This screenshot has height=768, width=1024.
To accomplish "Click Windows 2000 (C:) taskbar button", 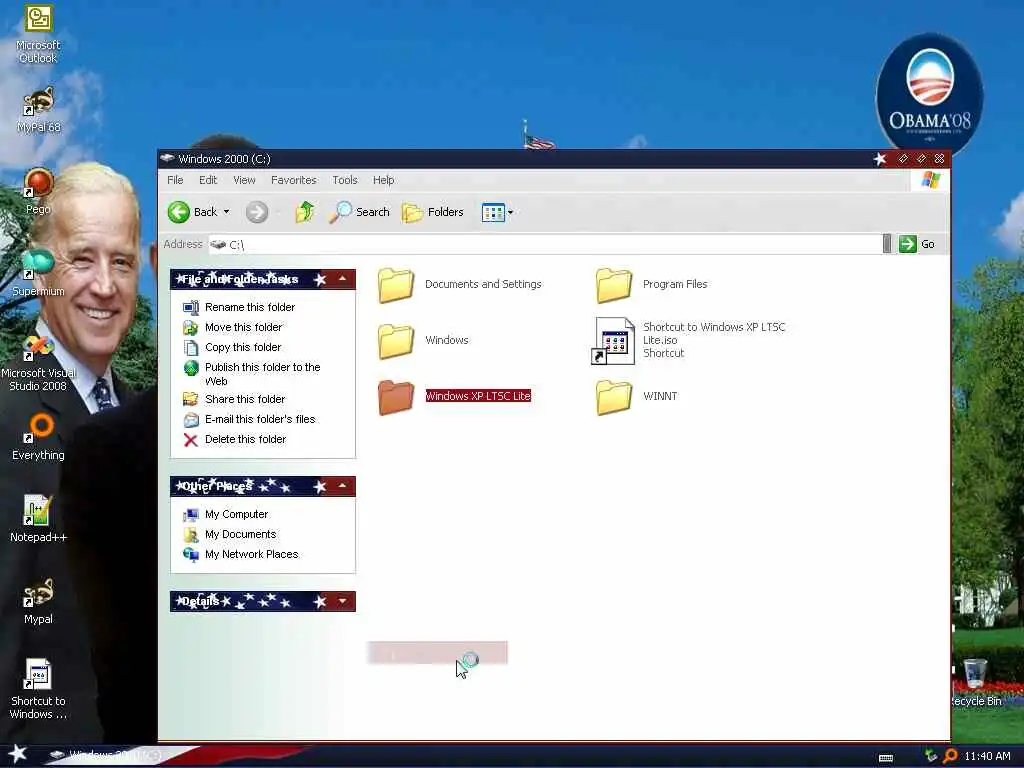I will (106, 756).
